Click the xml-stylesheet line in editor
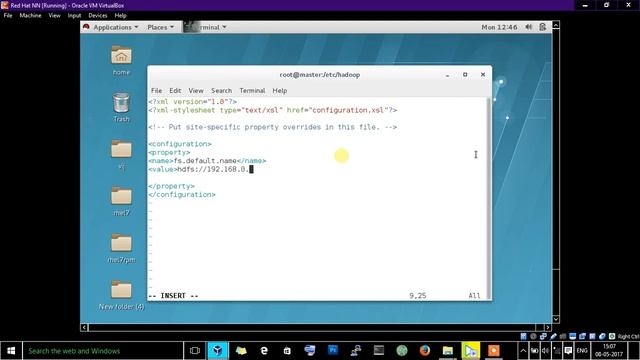The width and height of the screenshot is (640, 360). tap(273, 110)
